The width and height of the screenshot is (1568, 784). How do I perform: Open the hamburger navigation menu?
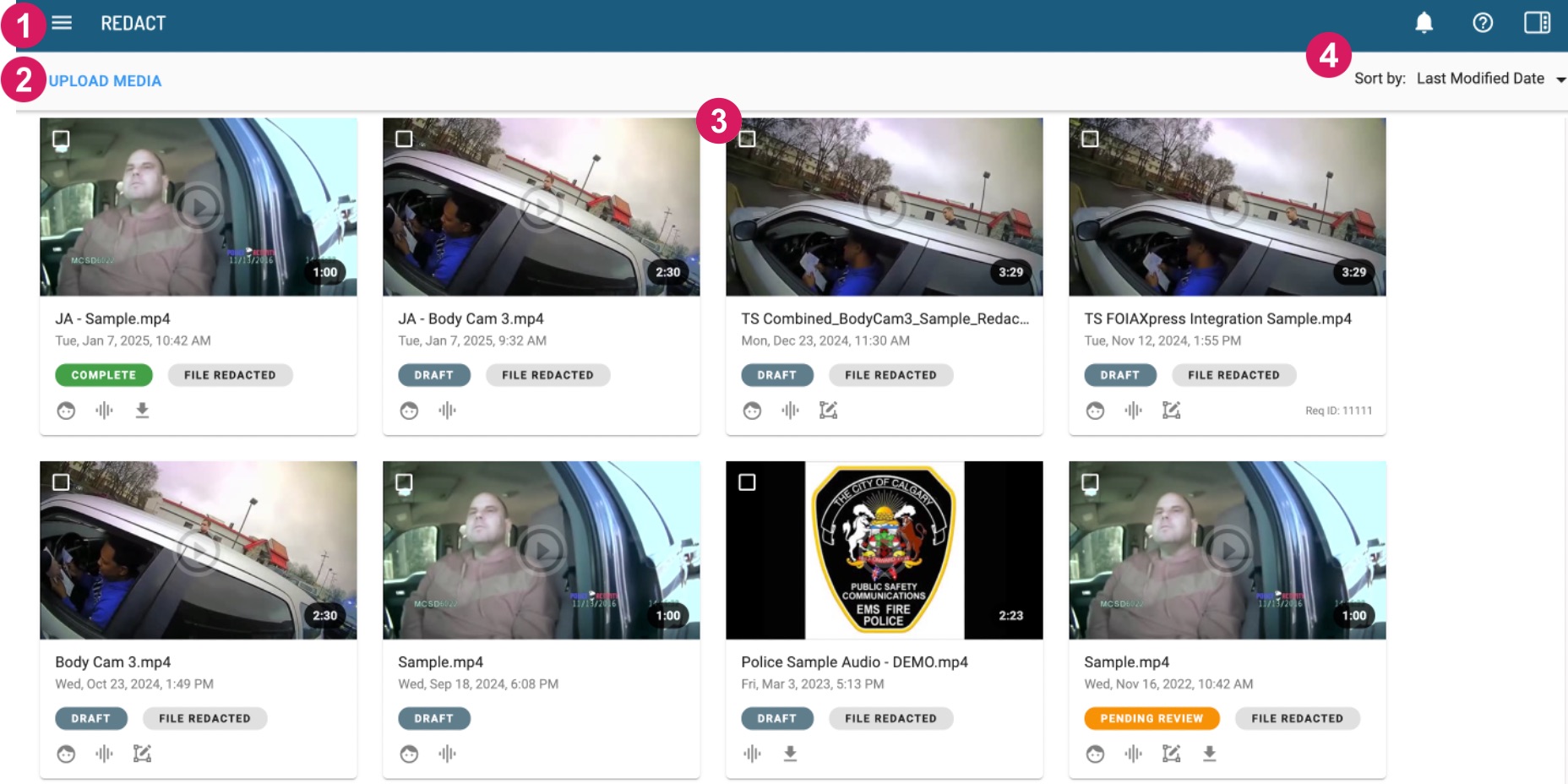click(x=61, y=23)
